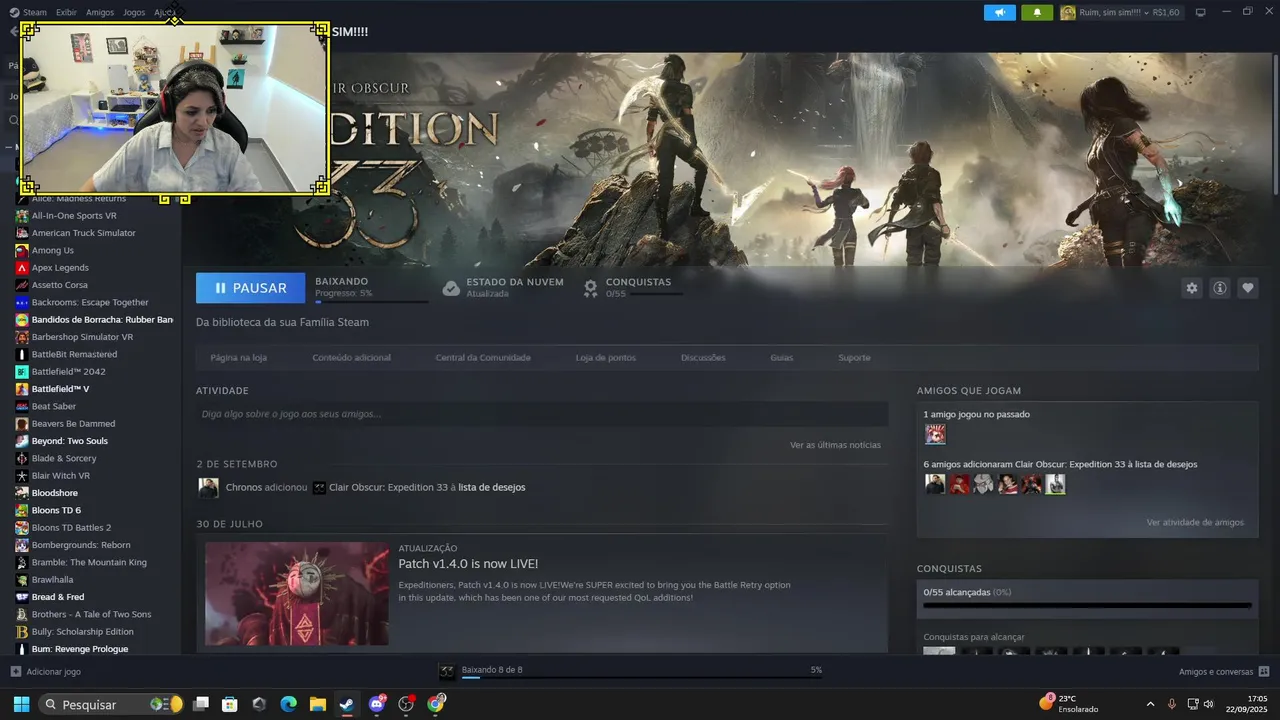Add game to favorites heart icon
Viewport: 1280px width, 720px height.
click(x=1248, y=288)
